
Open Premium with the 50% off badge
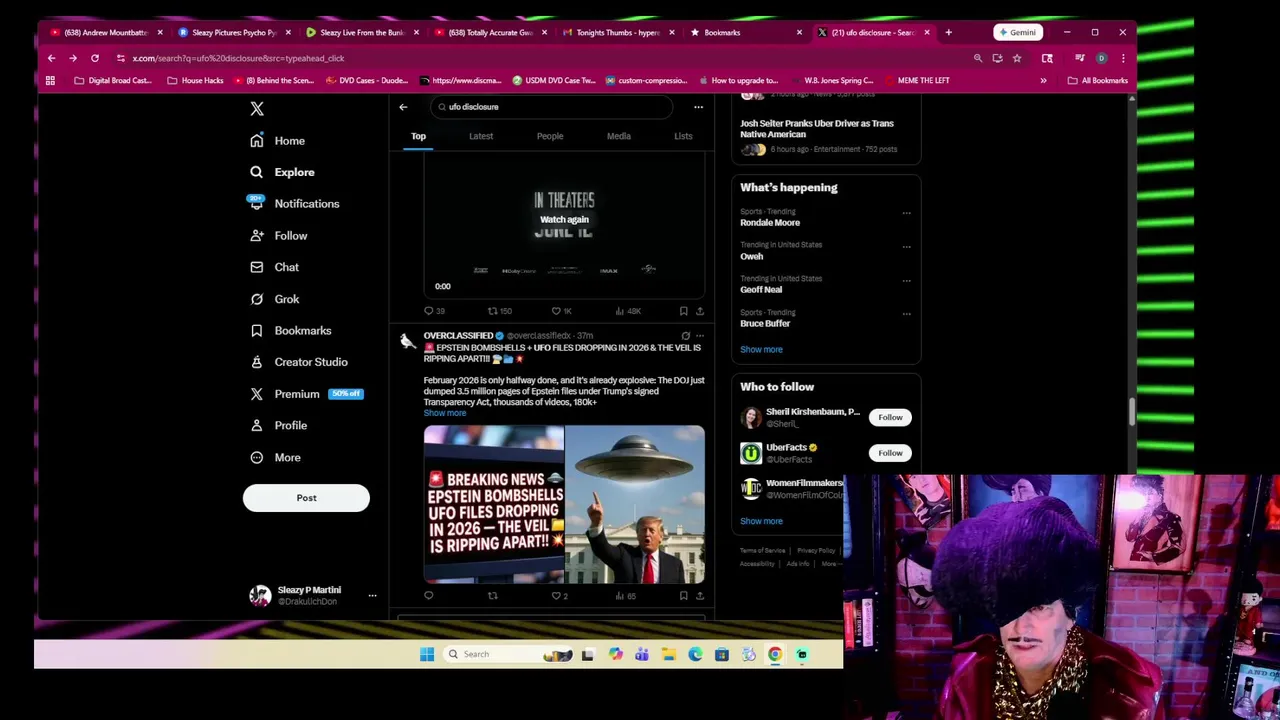click(x=306, y=394)
